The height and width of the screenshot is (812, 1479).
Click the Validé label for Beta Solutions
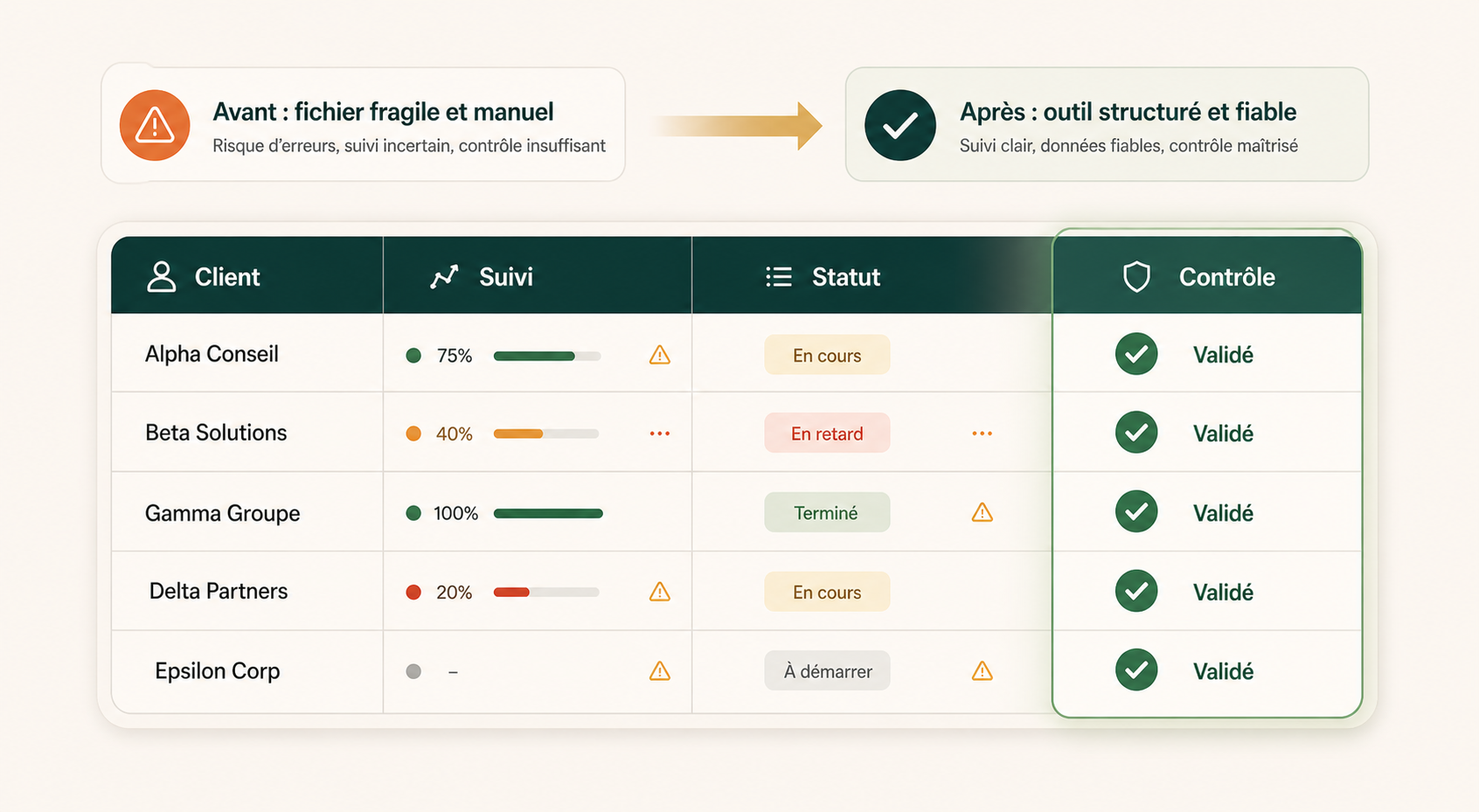(1223, 434)
